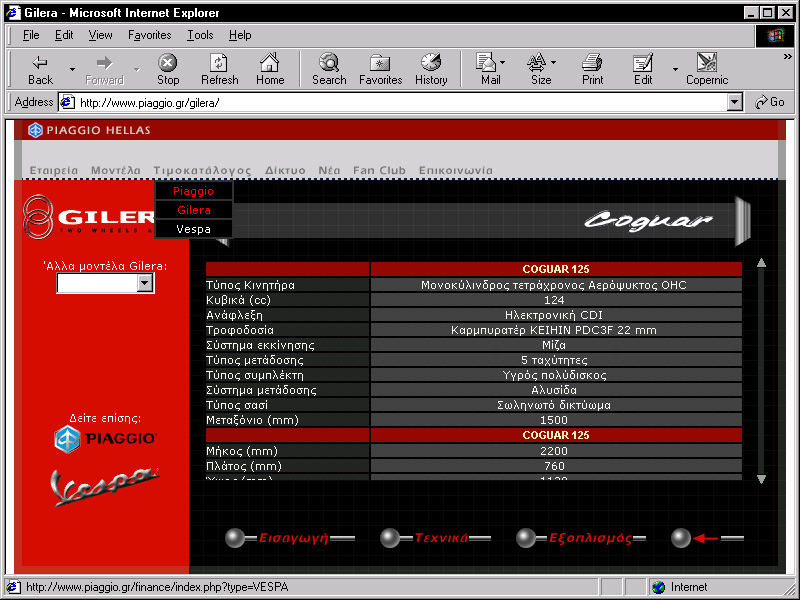Go to the Home page
800x600 pixels.
pyautogui.click(x=270, y=69)
